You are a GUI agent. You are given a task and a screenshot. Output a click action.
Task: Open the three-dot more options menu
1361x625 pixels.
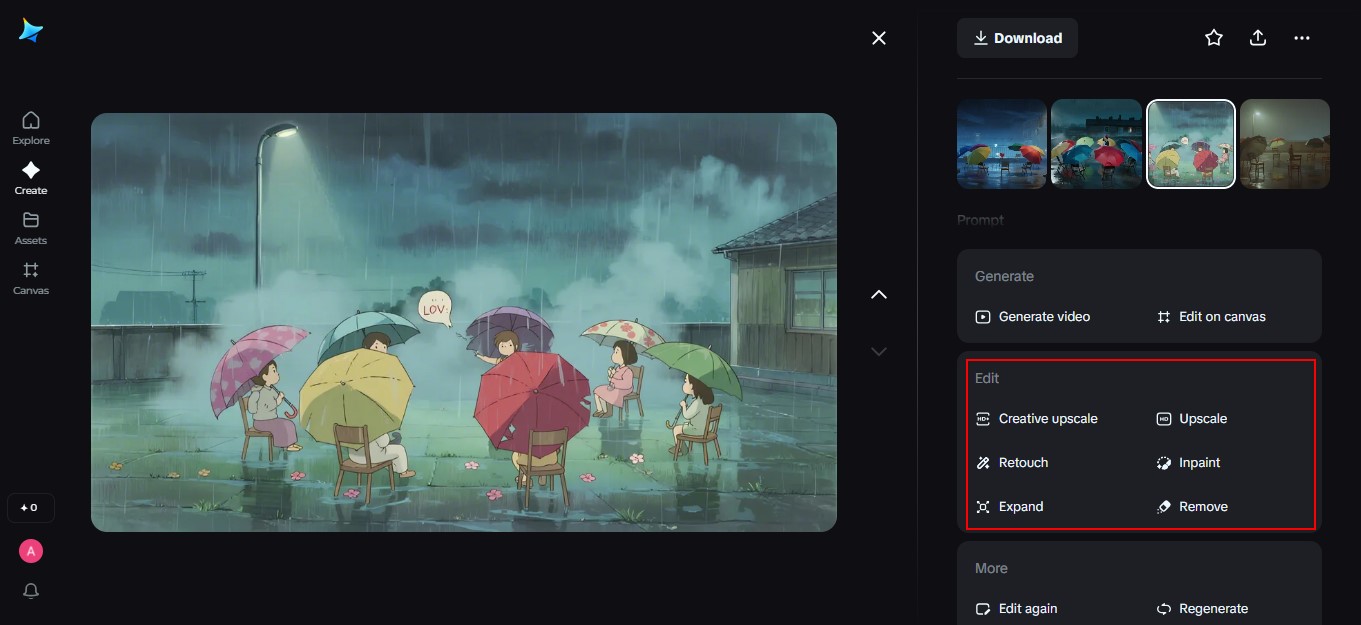coord(1301,38)
